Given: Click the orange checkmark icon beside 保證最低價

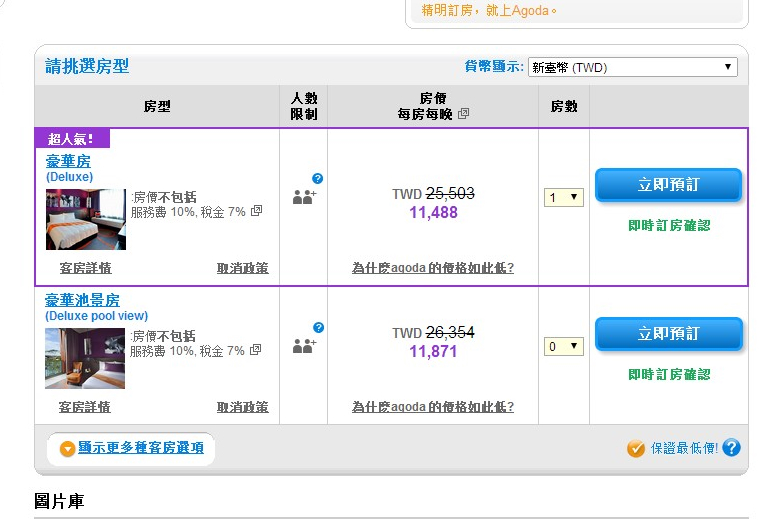Looking at the screenshot, I should point(636,448).
